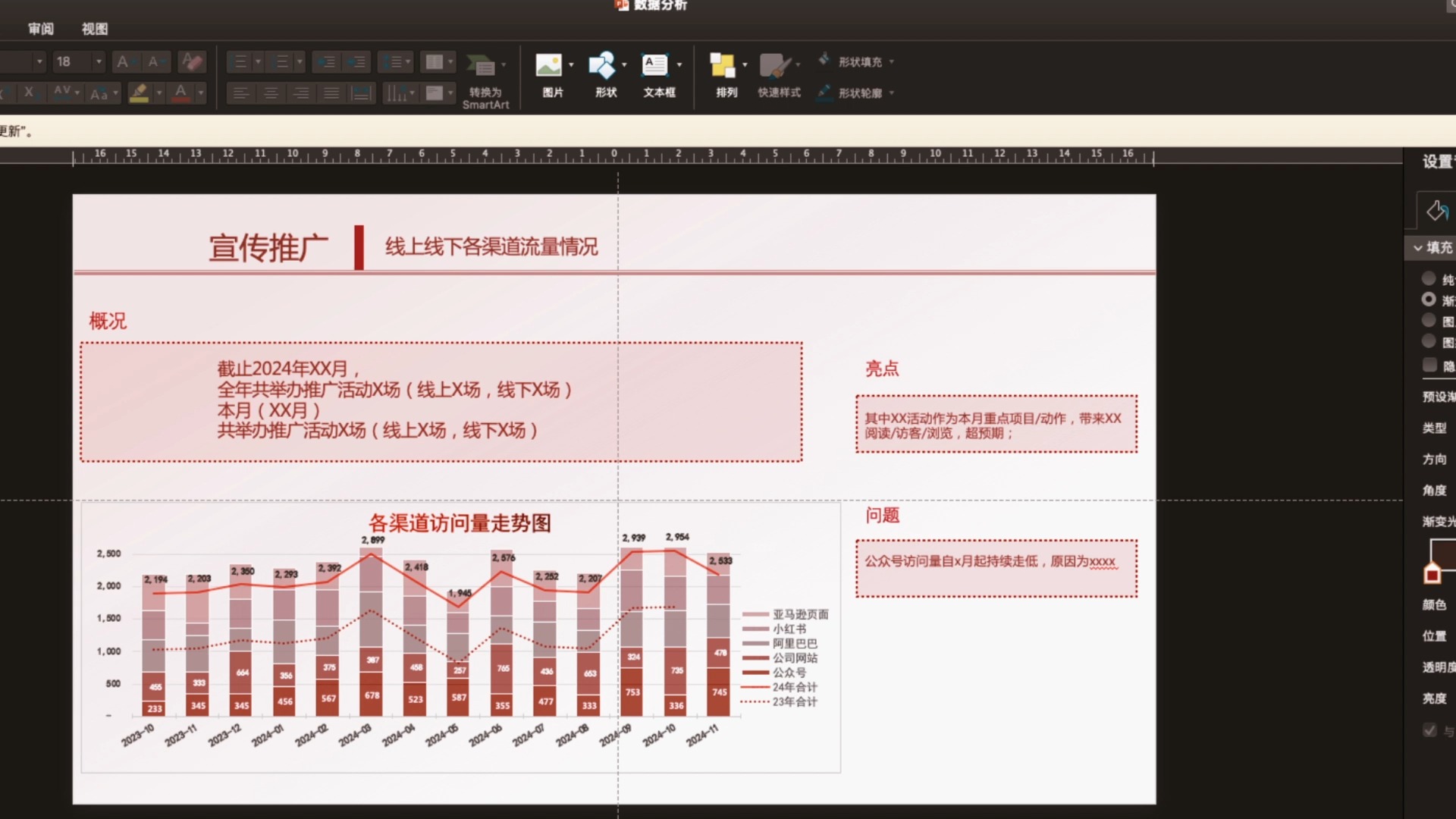This screenshot has width=1456, height=819.
Task: Open the 审阅 review tab
Action: tap(41, 29)
